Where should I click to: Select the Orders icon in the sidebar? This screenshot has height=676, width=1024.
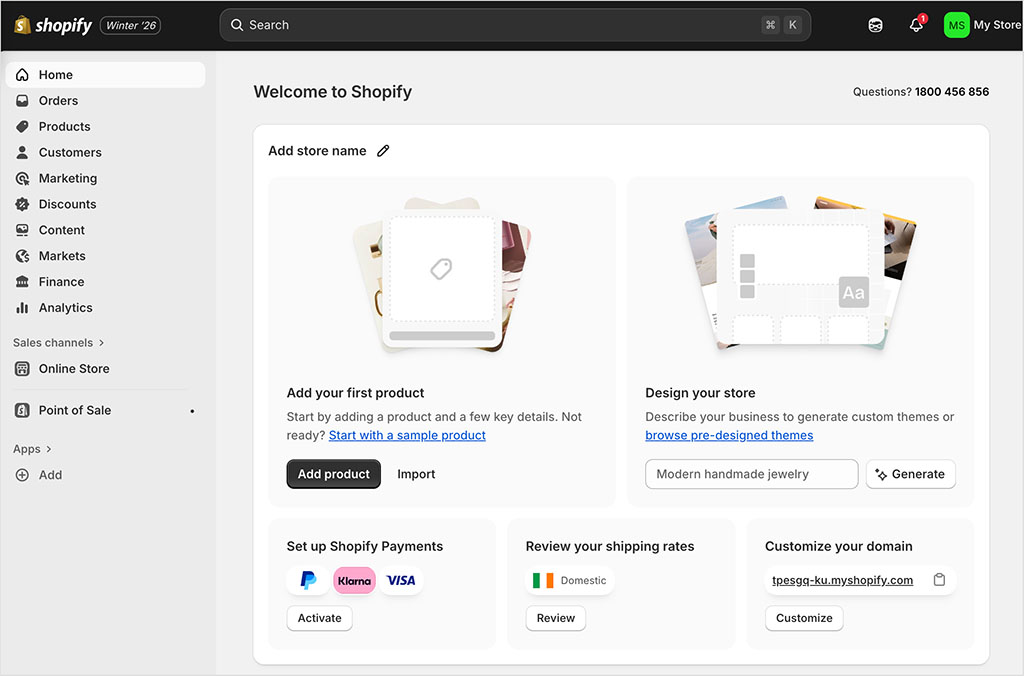pos(22,100)
